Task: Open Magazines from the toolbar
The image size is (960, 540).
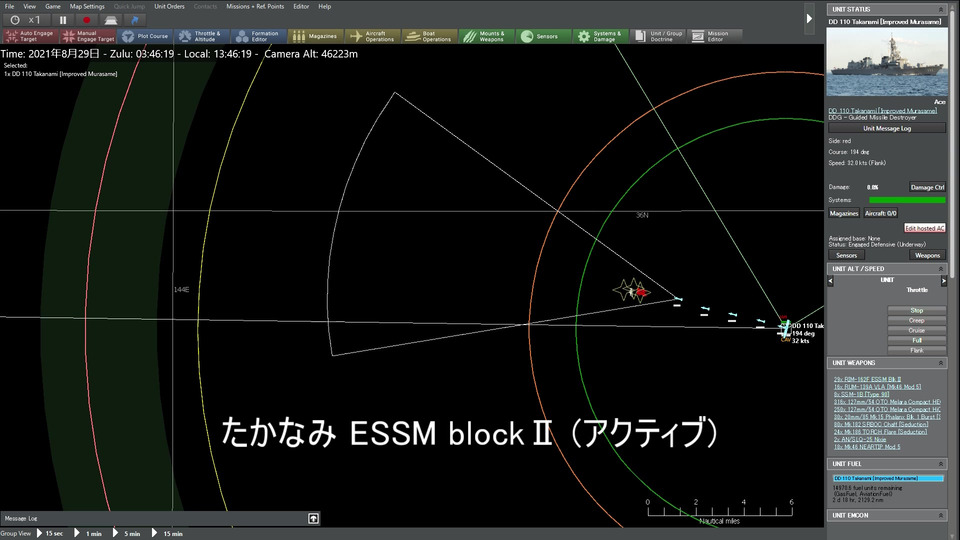Action: [x=315, y=36]
